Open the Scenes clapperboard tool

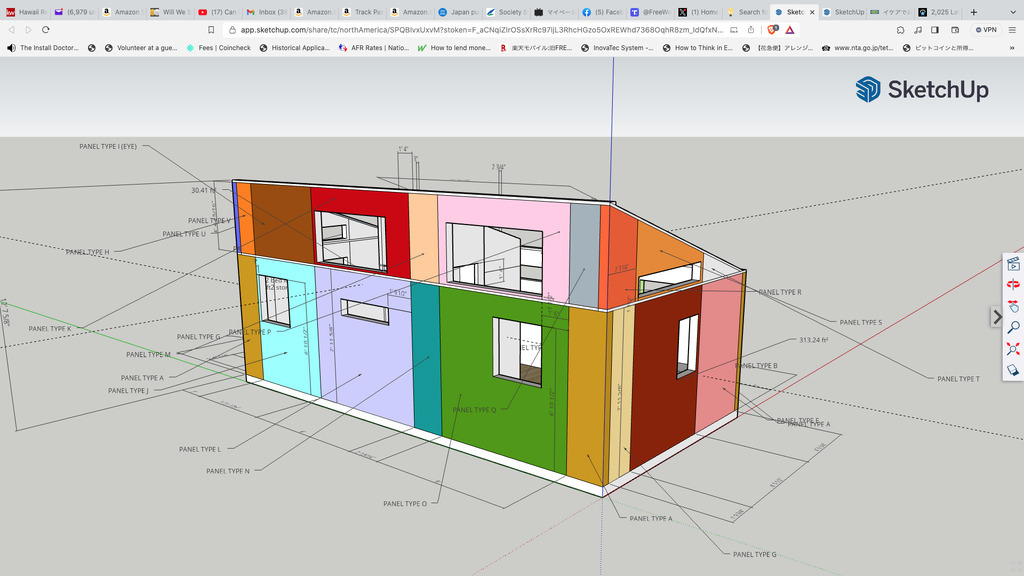1012,264
